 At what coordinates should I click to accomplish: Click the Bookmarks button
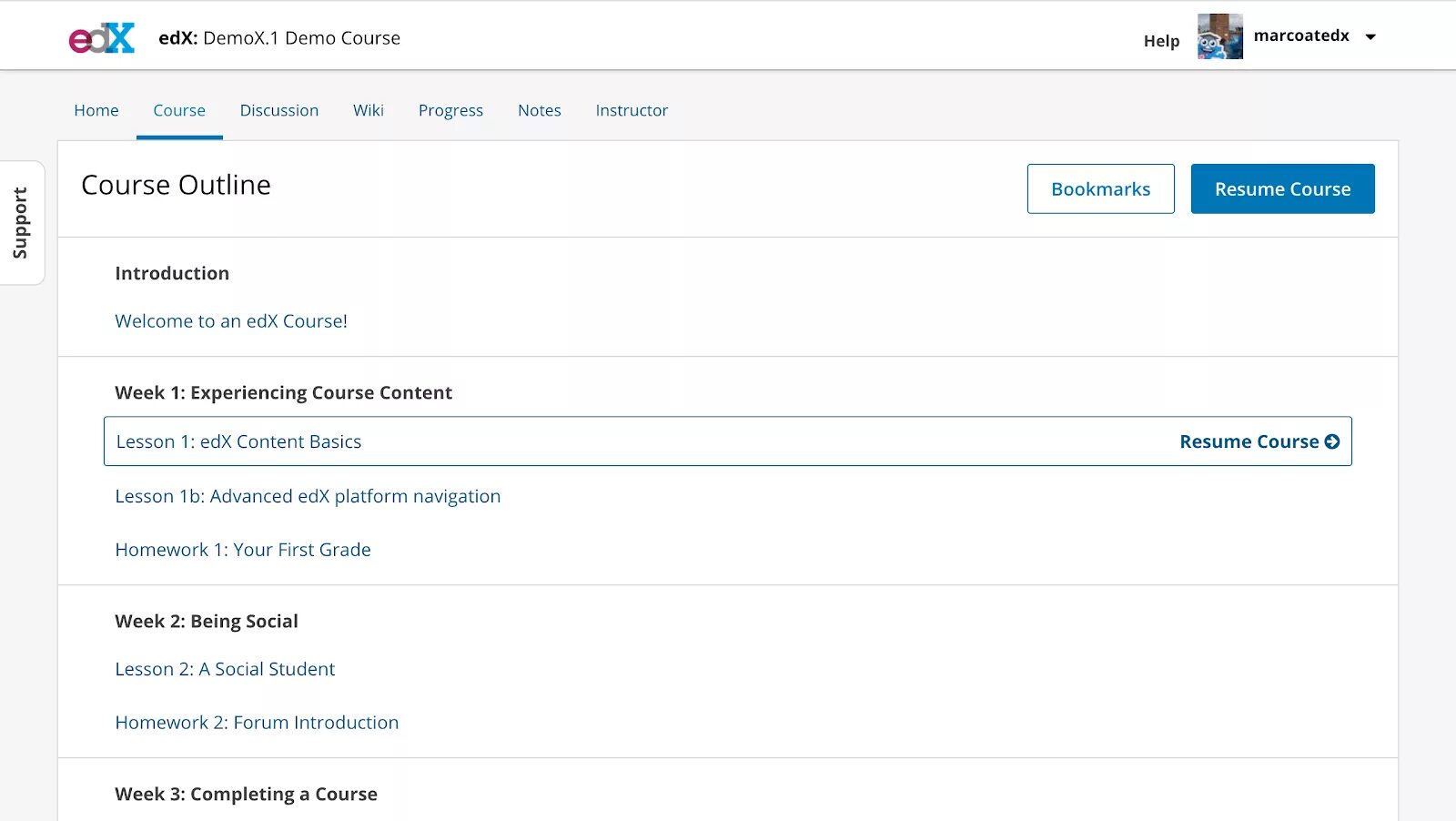(1100, 189)
